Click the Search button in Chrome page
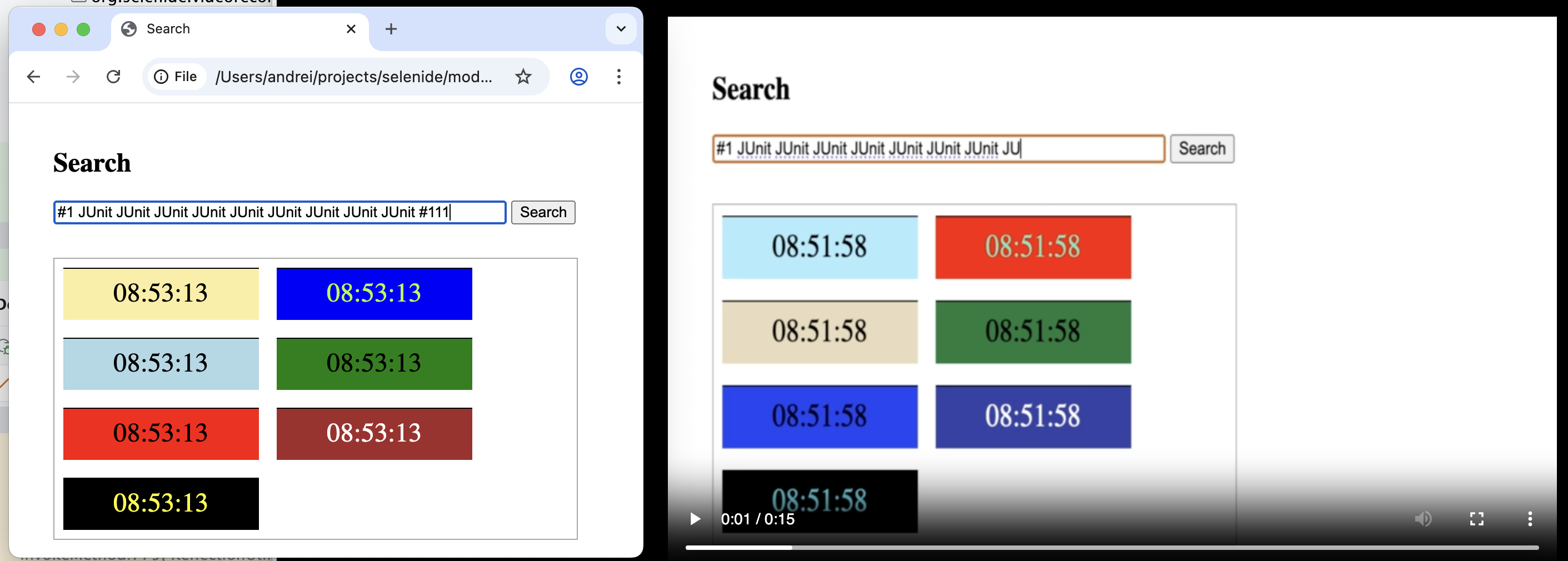1568x561 pixels. pyautogui.click(x=543, y=212)
